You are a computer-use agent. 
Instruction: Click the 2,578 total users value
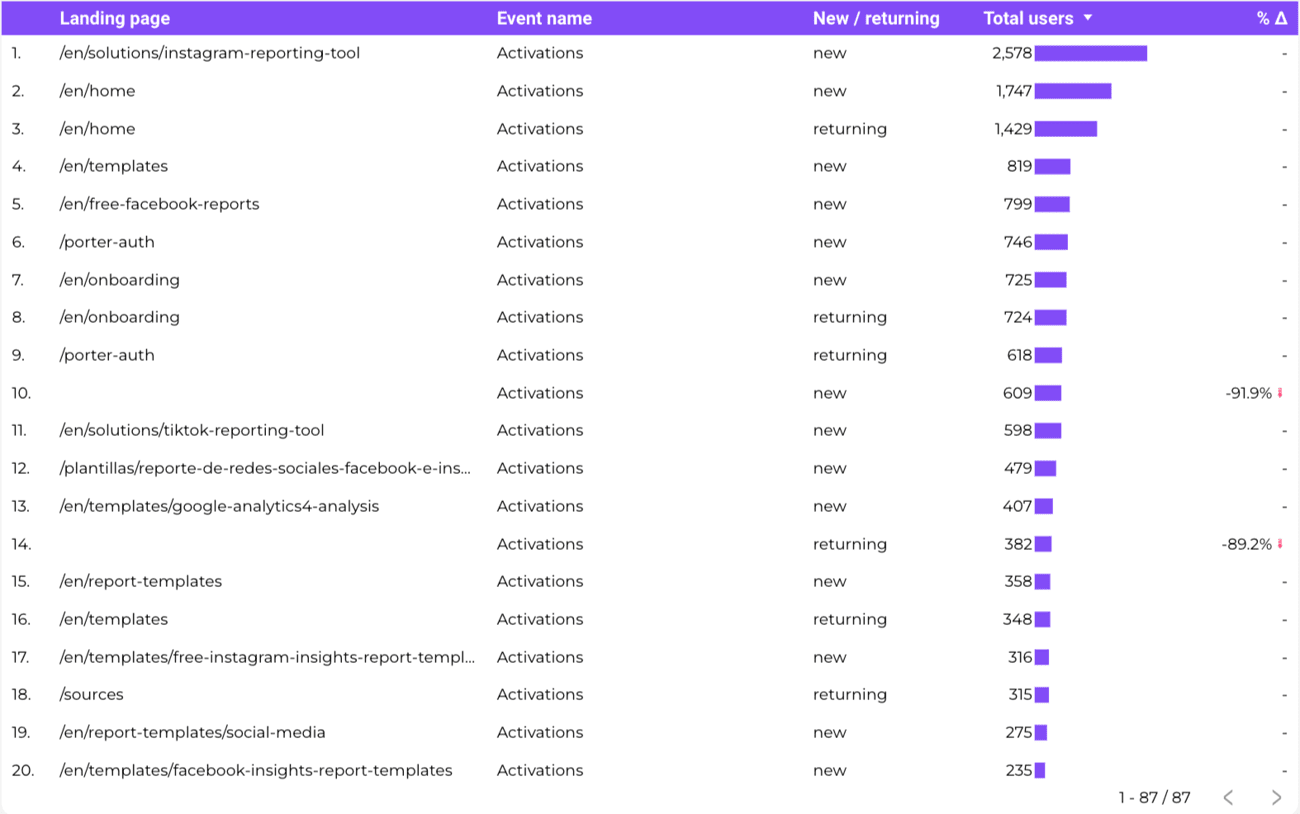pyautogui.click(x=1012, y=53)
